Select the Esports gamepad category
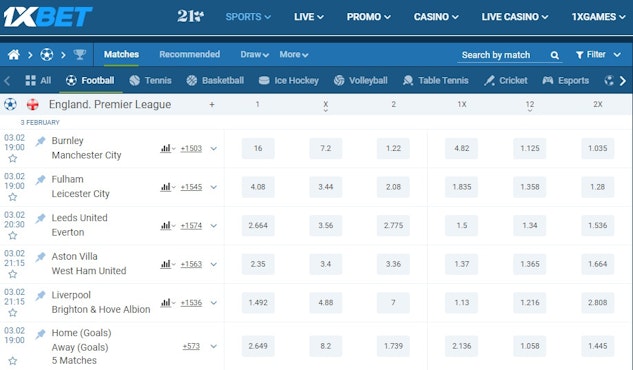Viewport: 633px width, 370px height. tap(566, 80)
